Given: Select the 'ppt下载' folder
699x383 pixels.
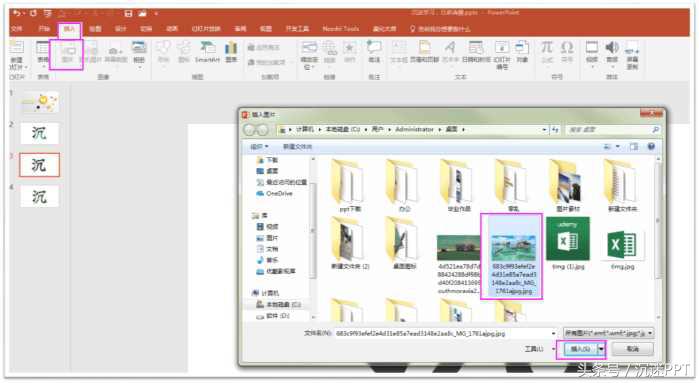Looking at the screenshot, I should pyautogui.click(x=350, y=186).
